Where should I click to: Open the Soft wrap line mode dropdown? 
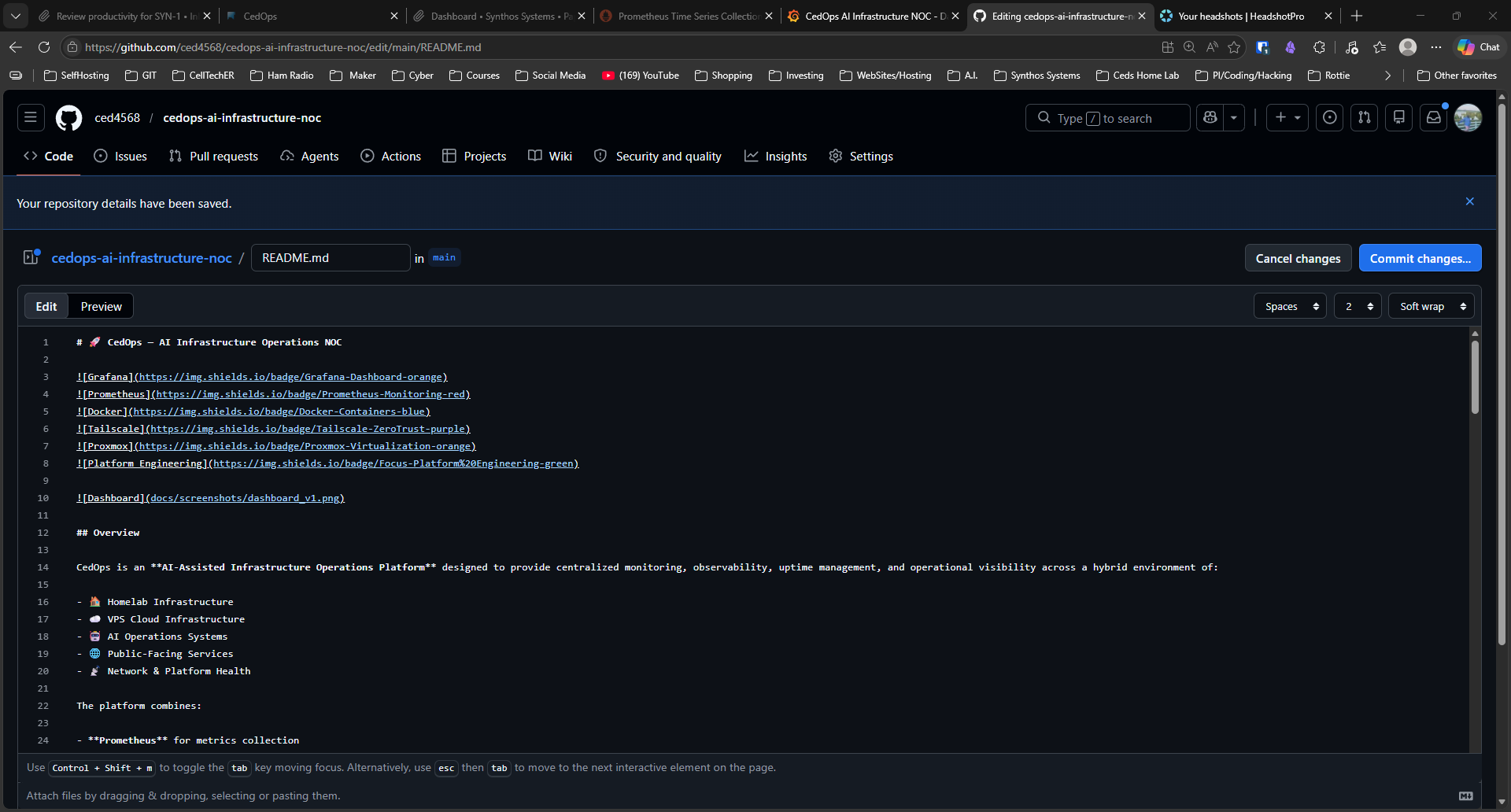tap(1432, 306)
